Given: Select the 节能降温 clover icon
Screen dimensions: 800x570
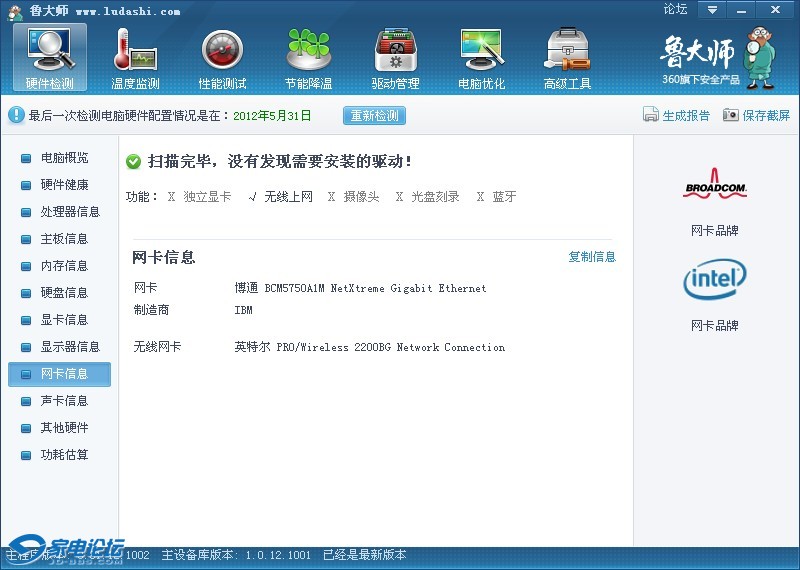Looking at the screenshot, I should (x=308, y=50).
